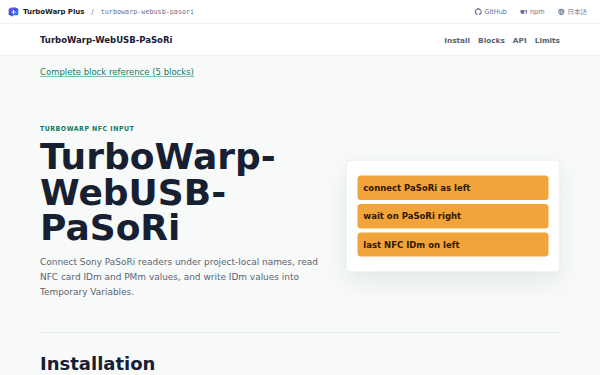
Task: Click the GitHub octocat icon
Action: pos(478,12)
